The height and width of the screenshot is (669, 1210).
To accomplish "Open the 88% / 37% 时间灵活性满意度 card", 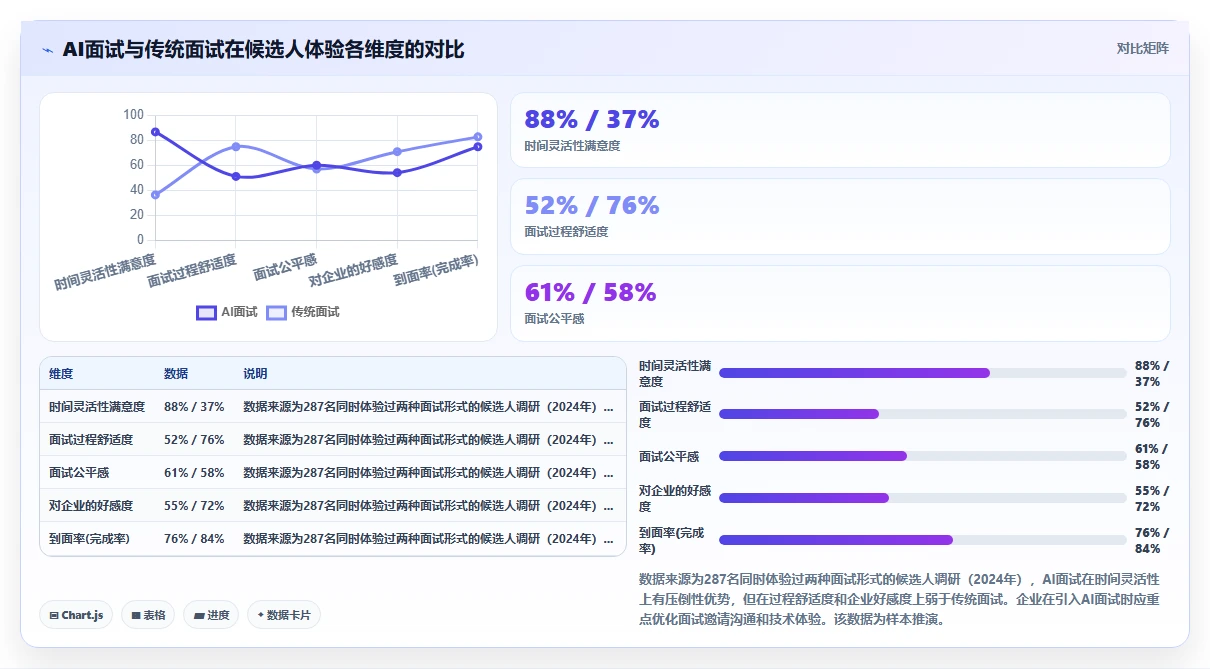I will pyautogui.click(x=840, y=130).
